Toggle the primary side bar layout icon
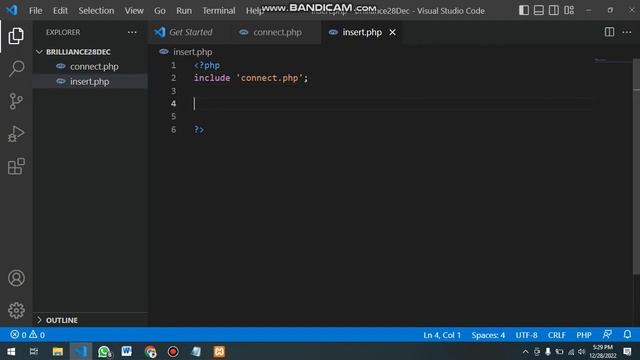The height and width of the screenshot is (360, 640). pos(524,10)
